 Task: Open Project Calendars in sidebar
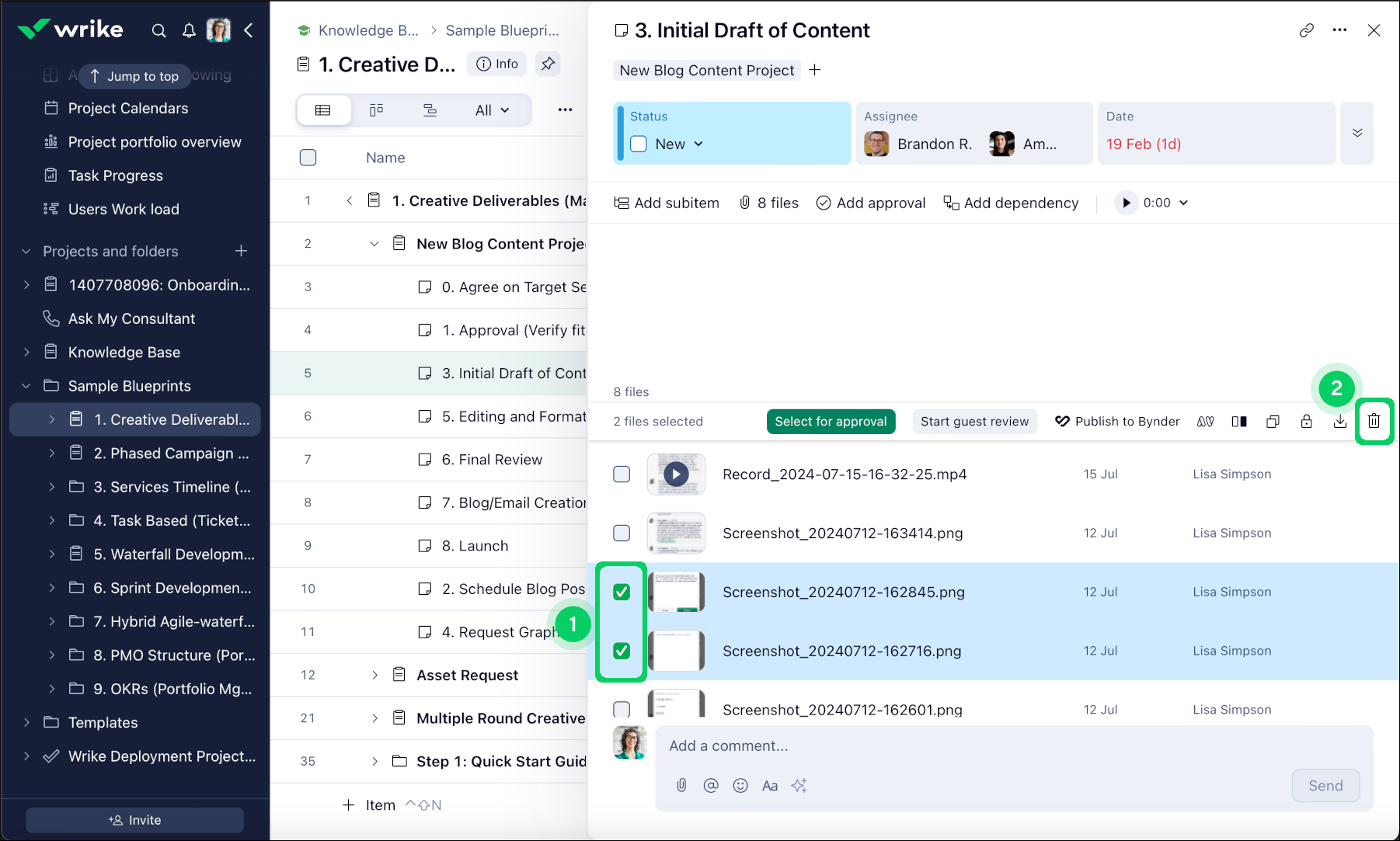click(x=128, y=108)
